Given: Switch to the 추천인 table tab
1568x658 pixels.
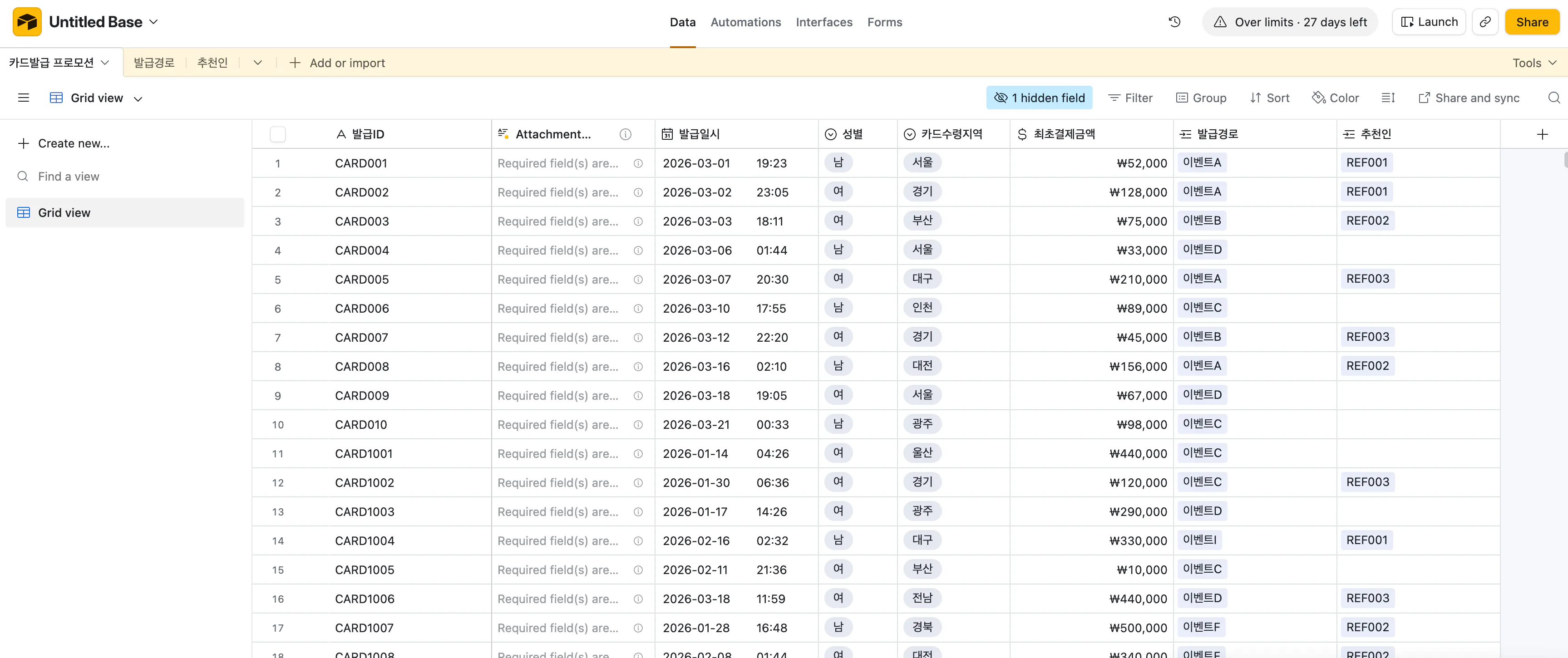Looking at the screenshot, I should click(x=212, y=63).
